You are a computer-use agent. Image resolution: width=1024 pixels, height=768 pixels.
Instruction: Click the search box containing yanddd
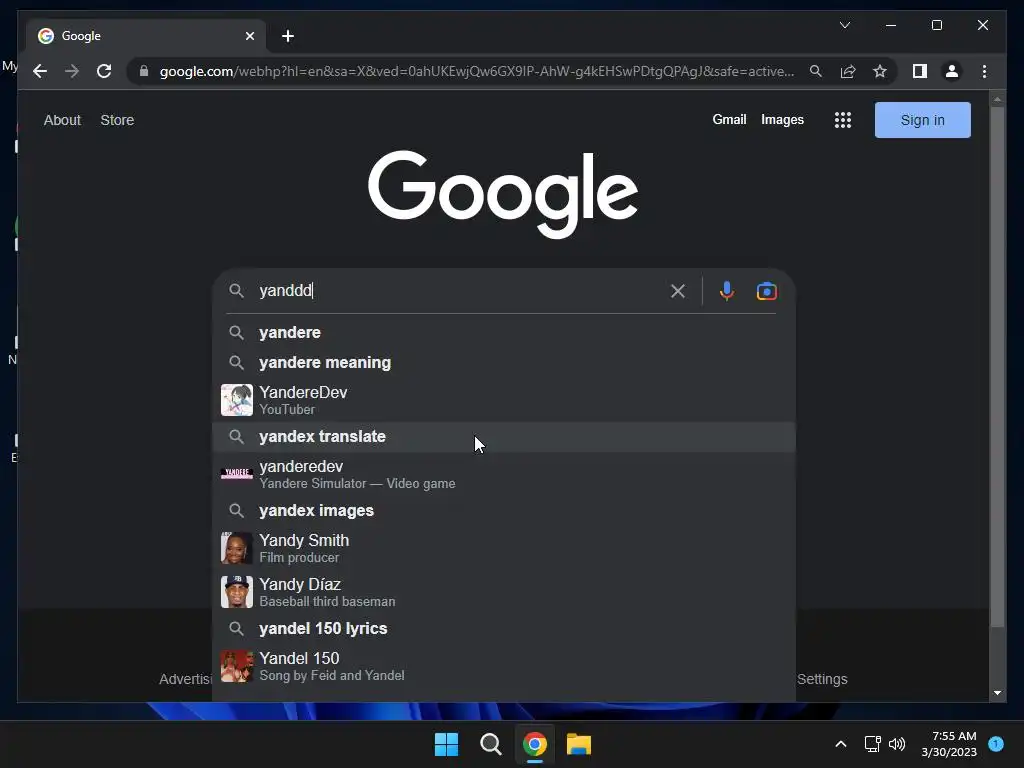pos(457,291)
